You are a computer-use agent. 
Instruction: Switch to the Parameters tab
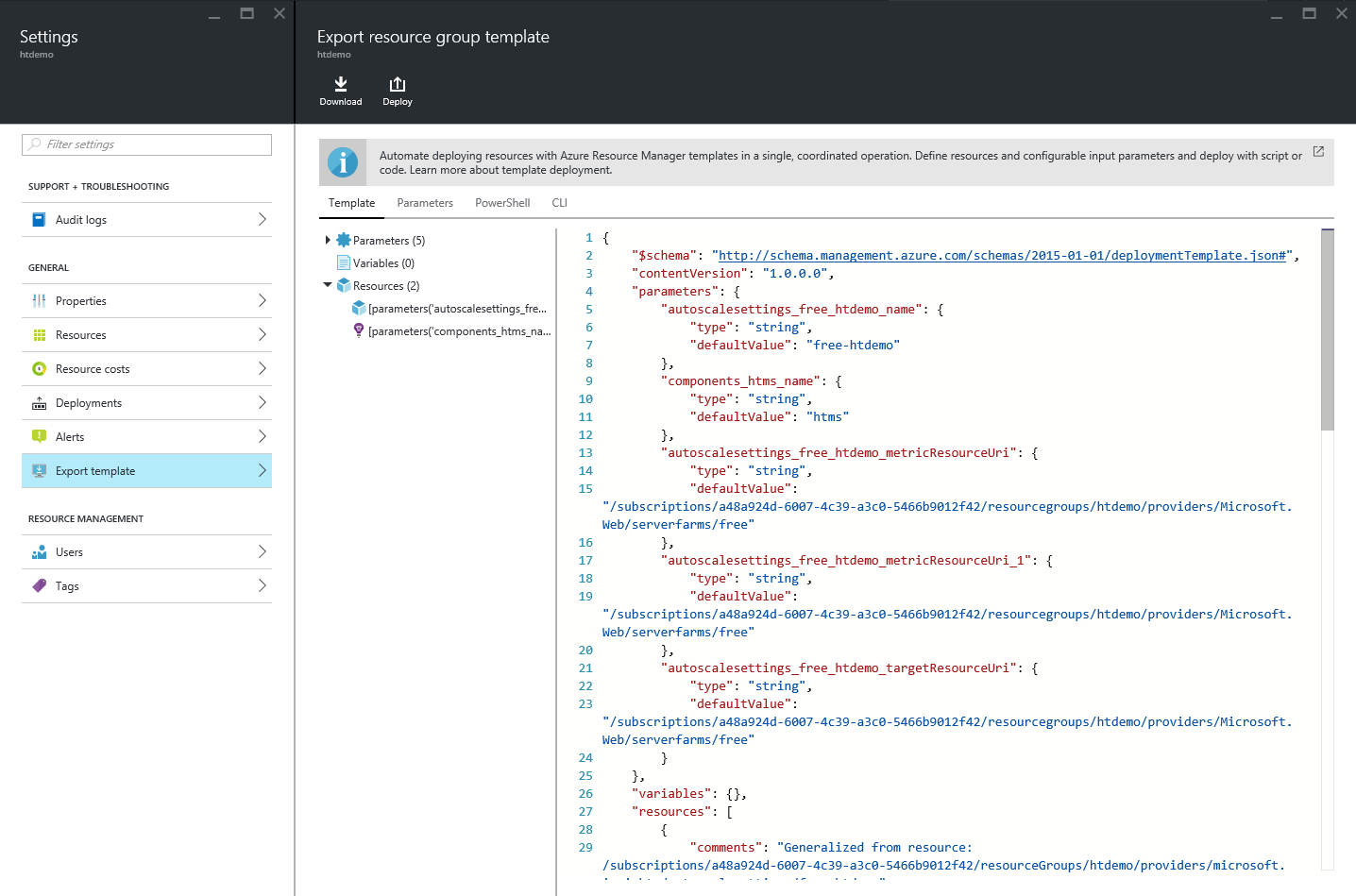point(425,203)
